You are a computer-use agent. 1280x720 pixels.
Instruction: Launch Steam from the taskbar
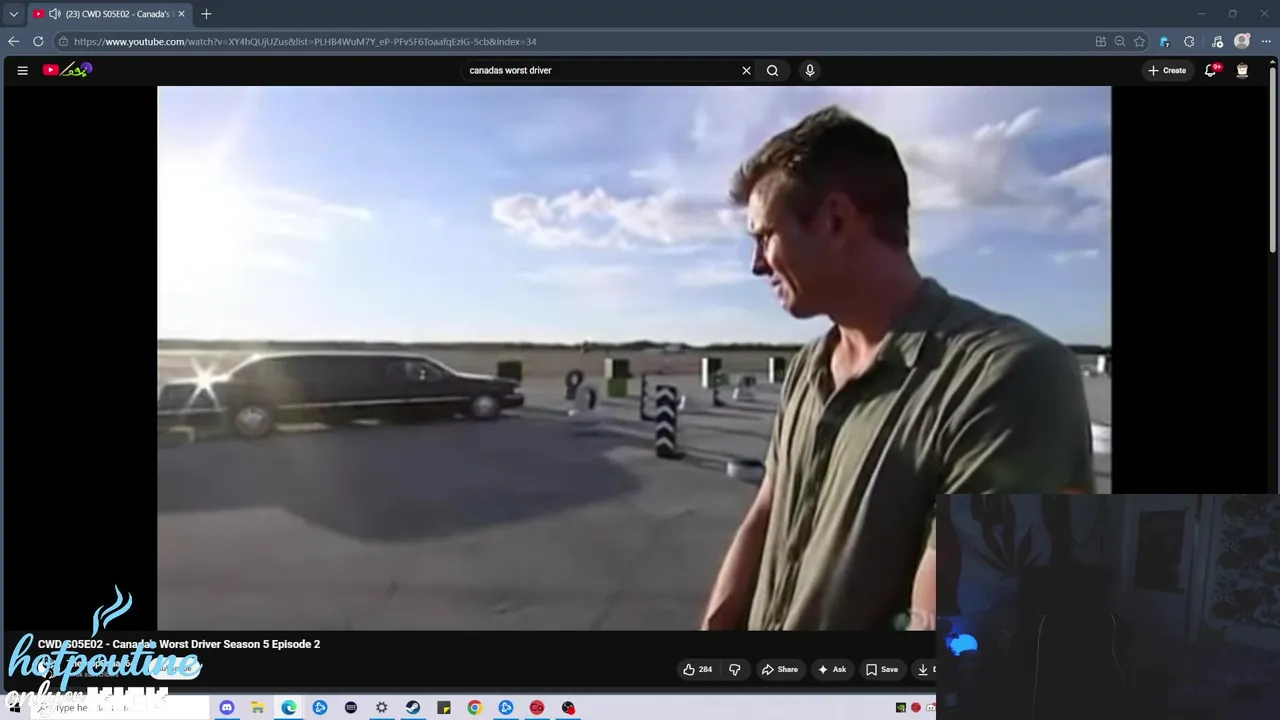coord(413,708)
